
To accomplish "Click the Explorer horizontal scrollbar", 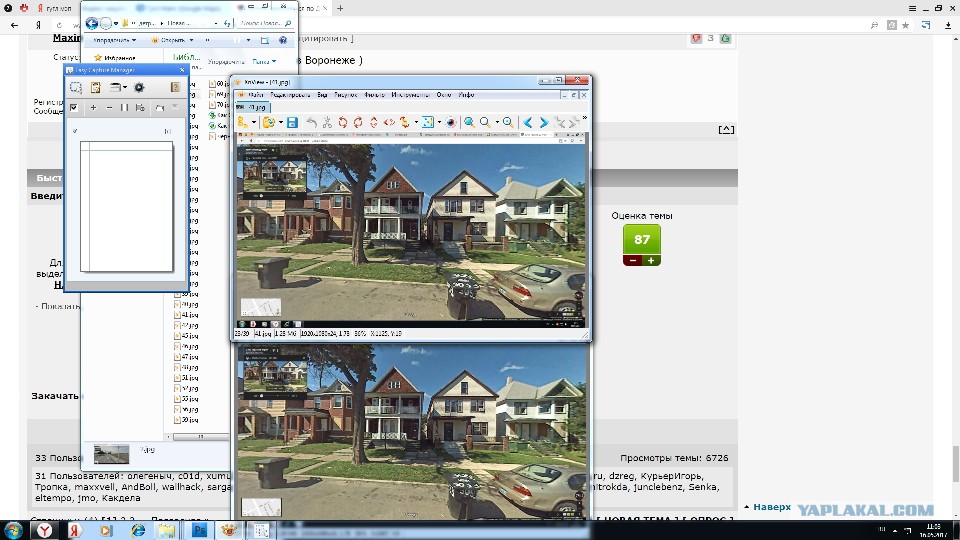I will (200, 437).
